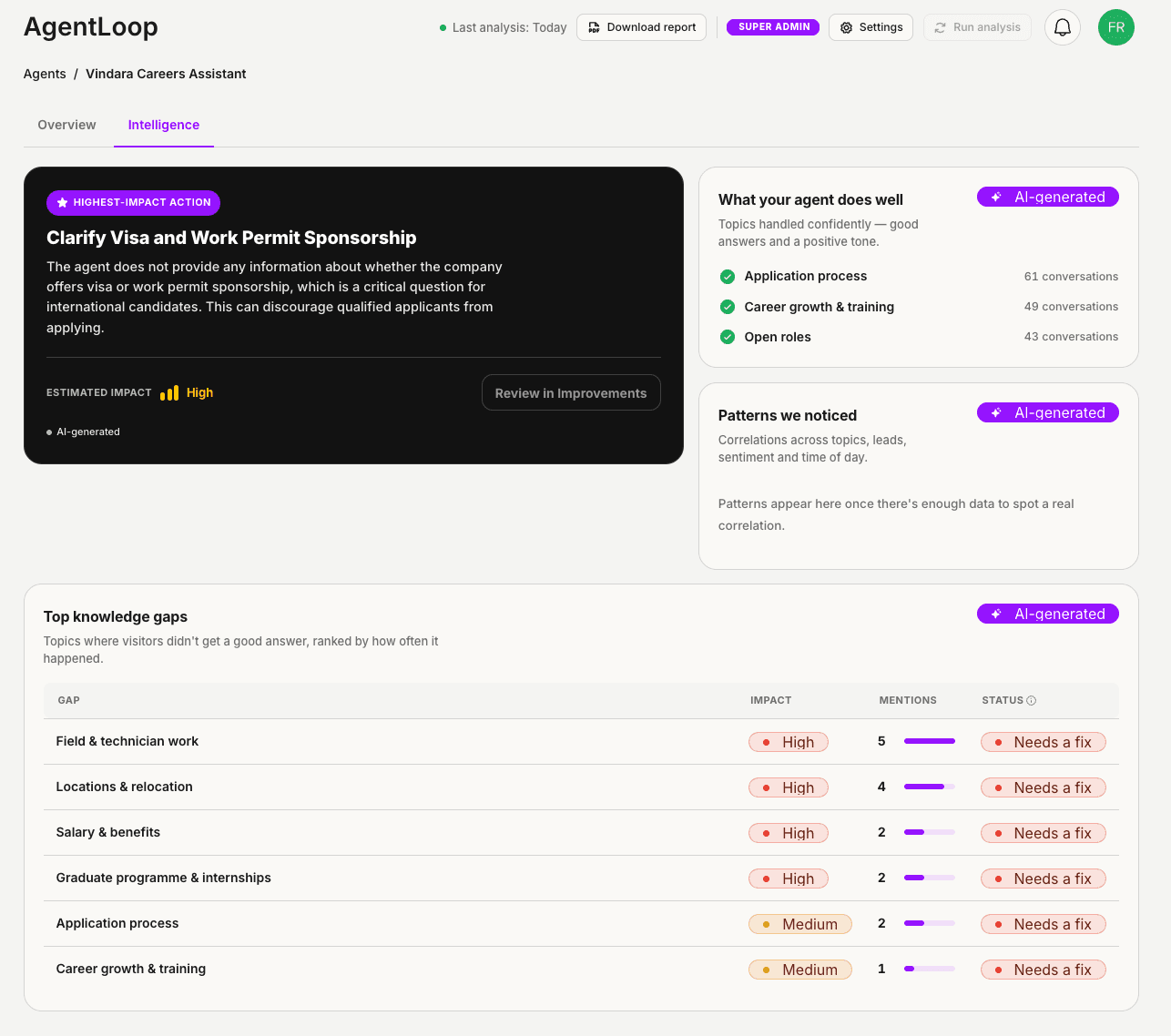Screen dimensions: 1171x1036
Task: Click the green check beside Application process
Action: click(x=728, y=277)
